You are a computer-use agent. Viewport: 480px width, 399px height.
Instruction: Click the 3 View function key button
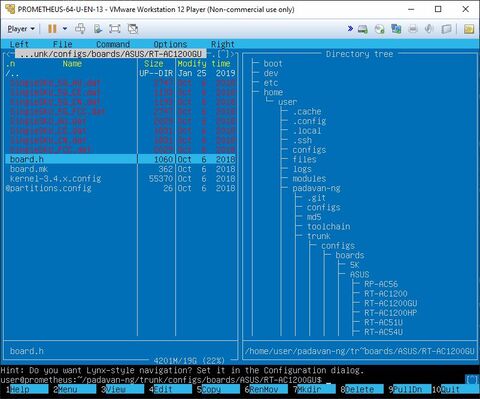coord(123,389)
